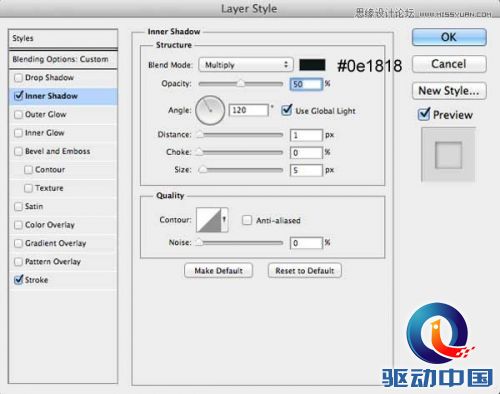The height and width of the screenshot is (394, 500).
Task: Enable the Color Overlay checkbox
Action: click(x=18, y=225)
